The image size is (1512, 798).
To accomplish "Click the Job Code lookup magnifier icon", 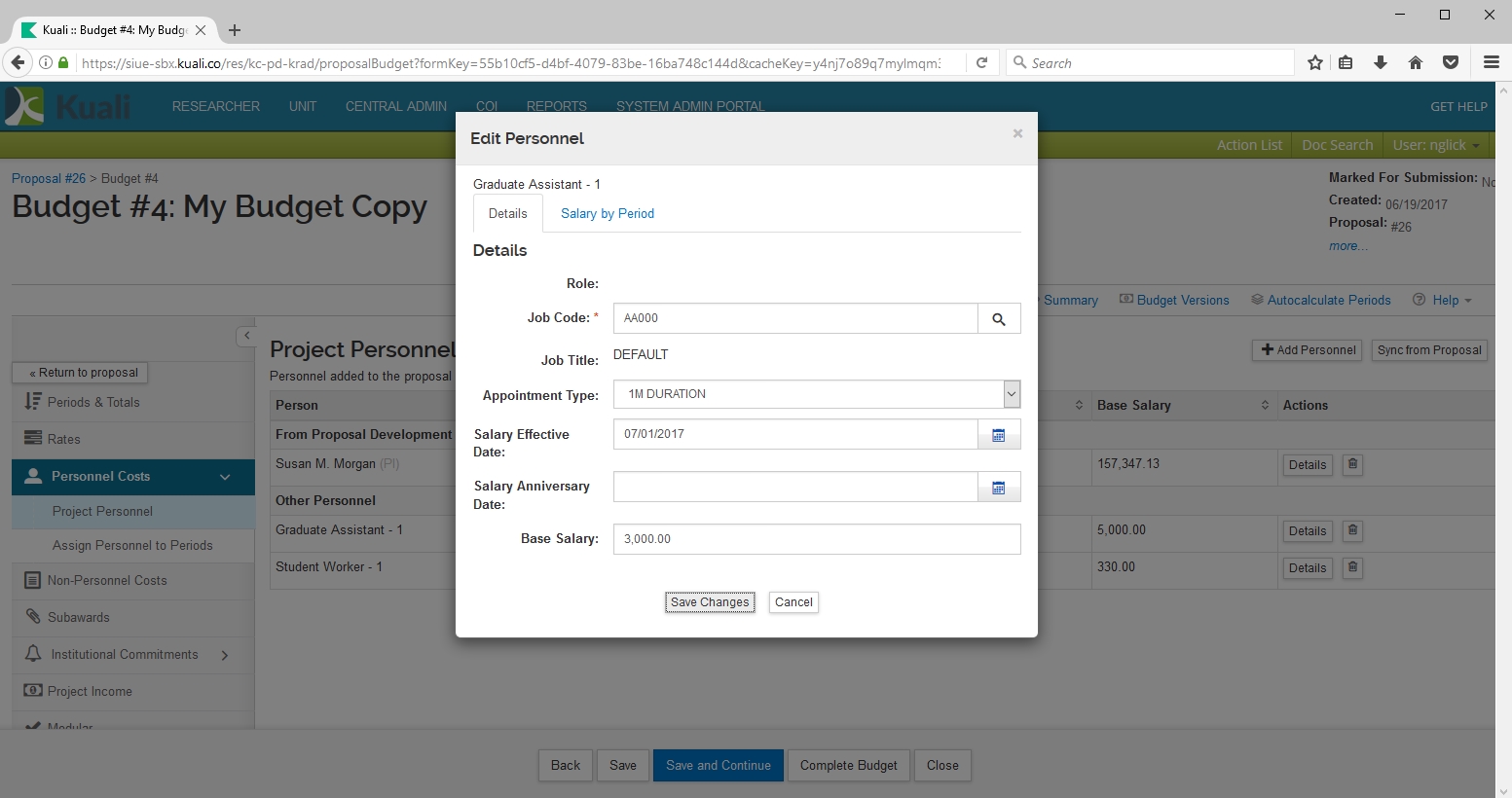I will click(x=998, y=319).
